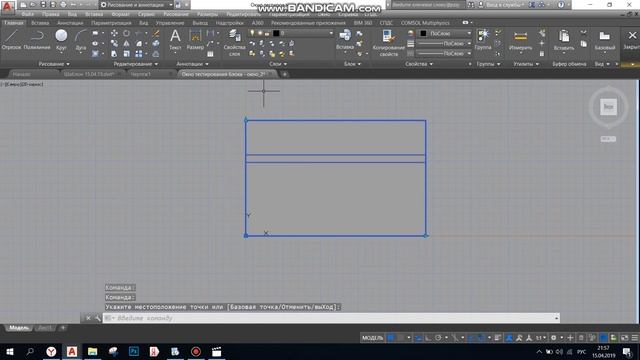Expand the Редактирование panel
The image size is (640, 360).
(x=136, y=64)
